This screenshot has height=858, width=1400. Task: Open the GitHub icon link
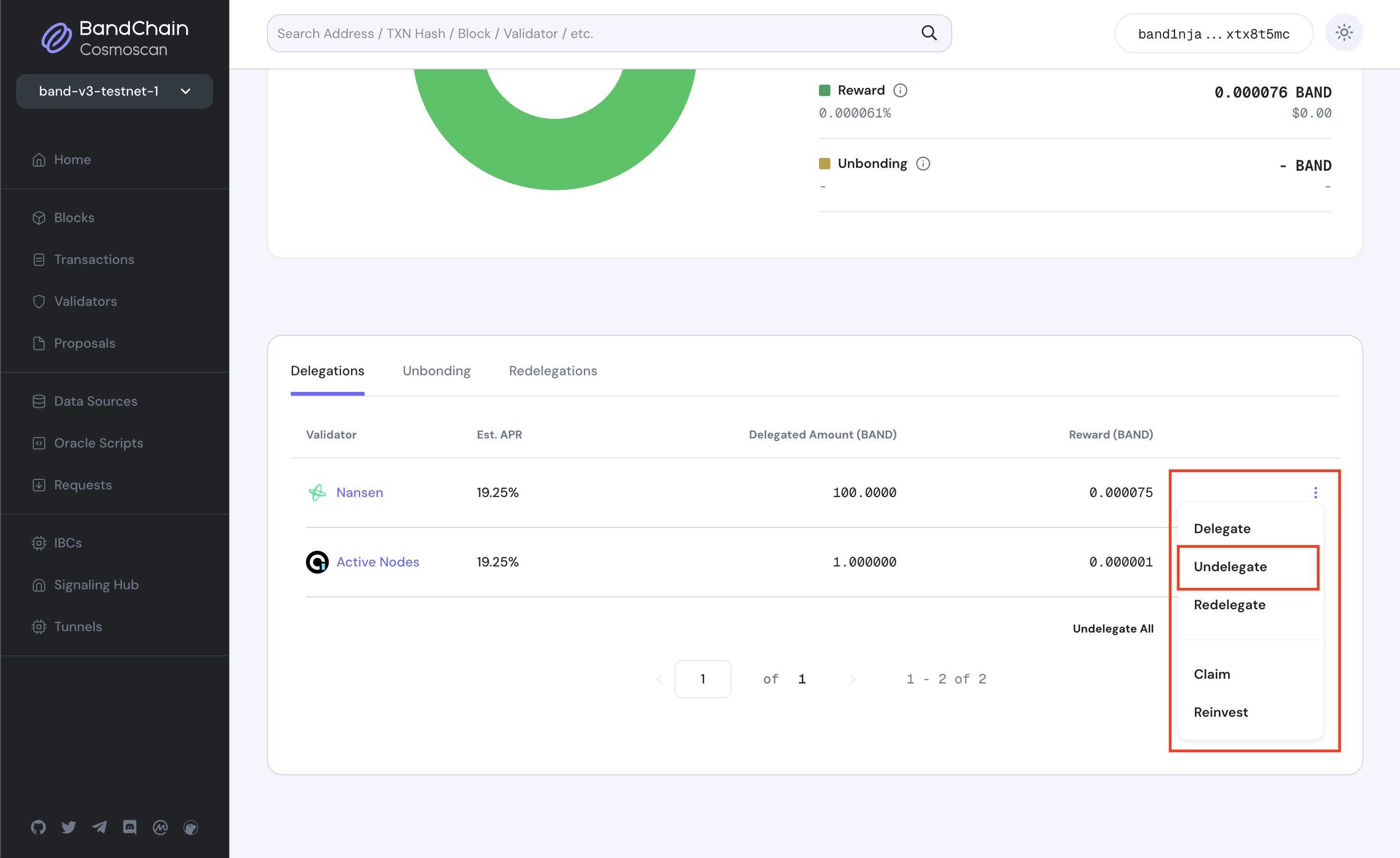[x=38, y=828]
